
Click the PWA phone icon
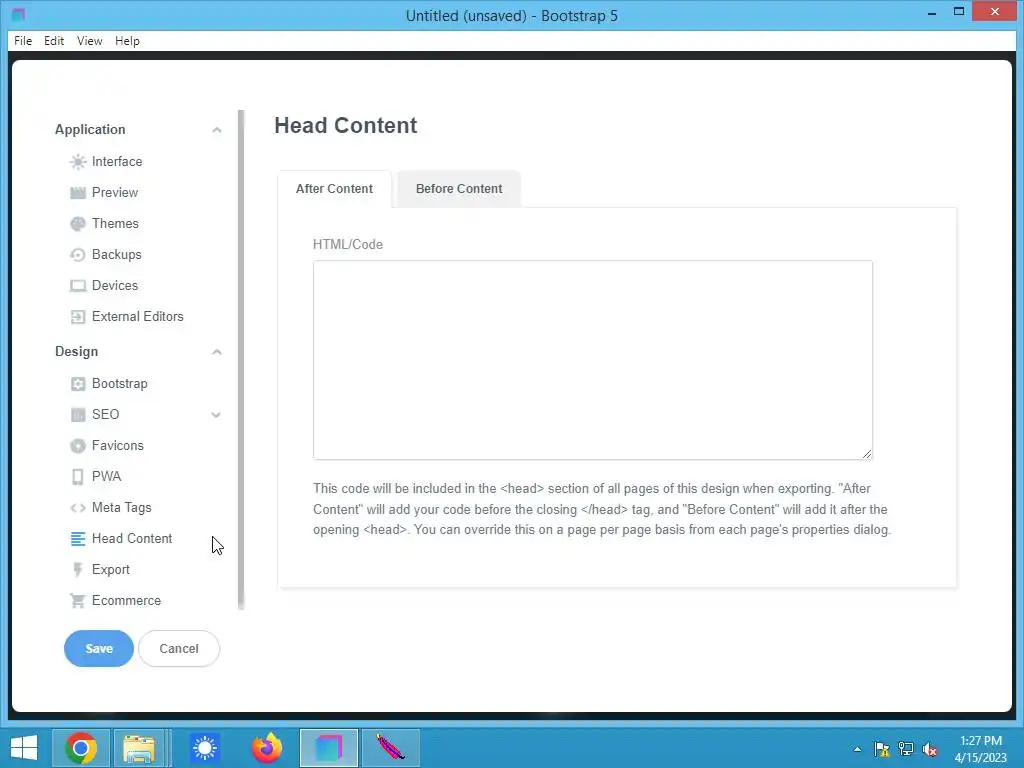(x=78, y=477)
